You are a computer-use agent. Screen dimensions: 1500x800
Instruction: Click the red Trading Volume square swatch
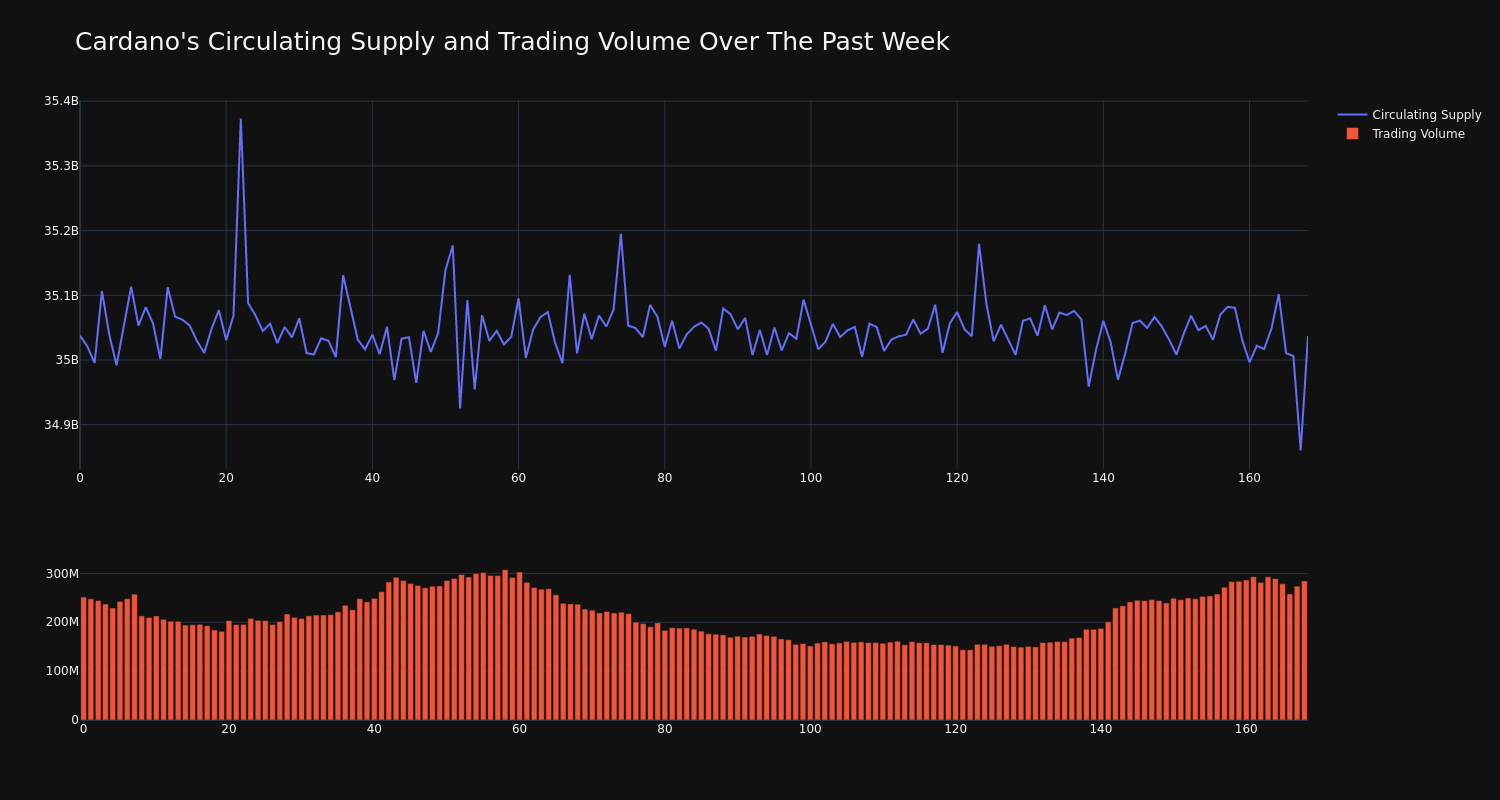tap(1352, 134)
